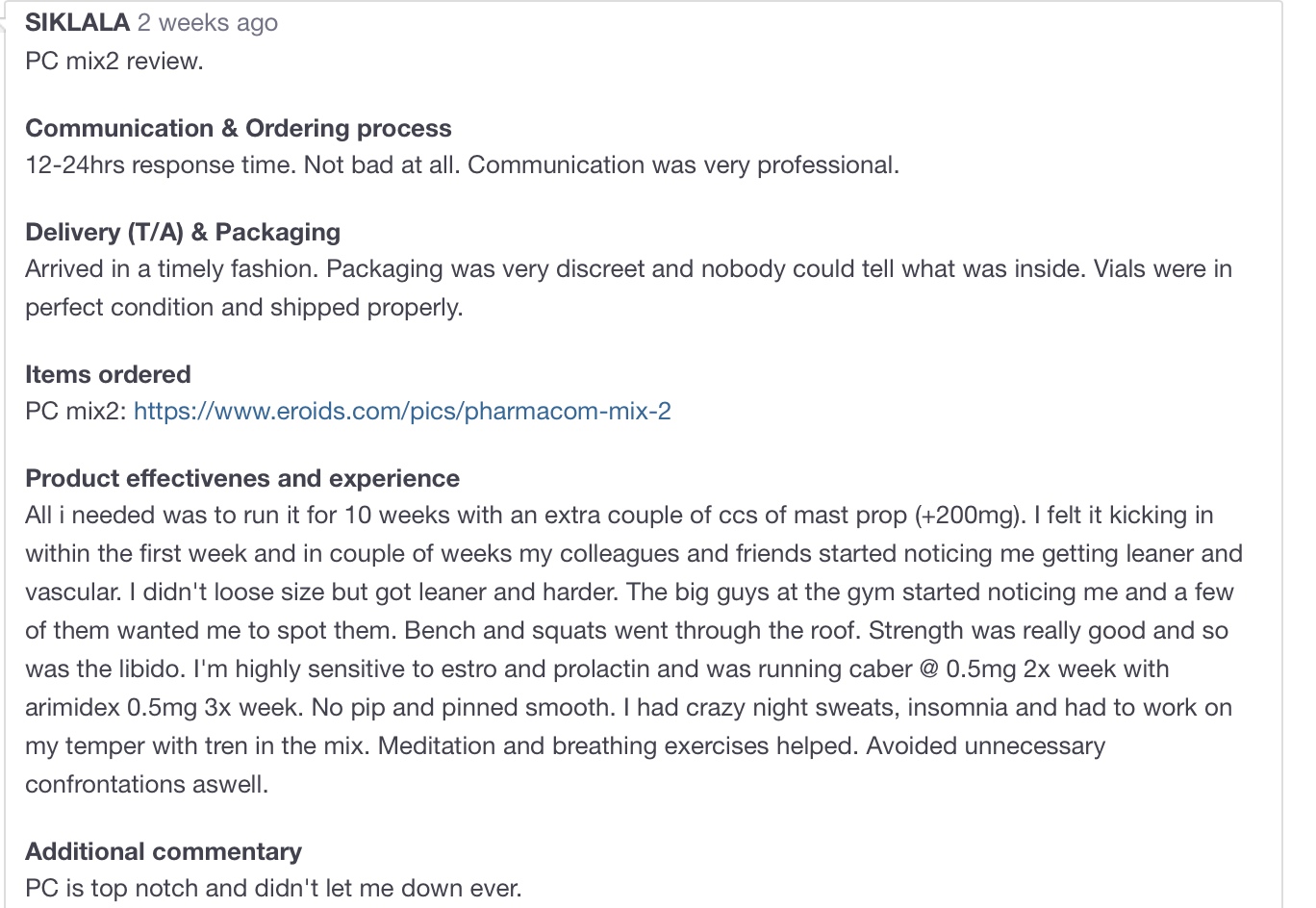1316x908 pixels.
Task: Click the "Delivery (T/A) & Packaging" heading
Action: pyautogui.click(x=183, y=232)
